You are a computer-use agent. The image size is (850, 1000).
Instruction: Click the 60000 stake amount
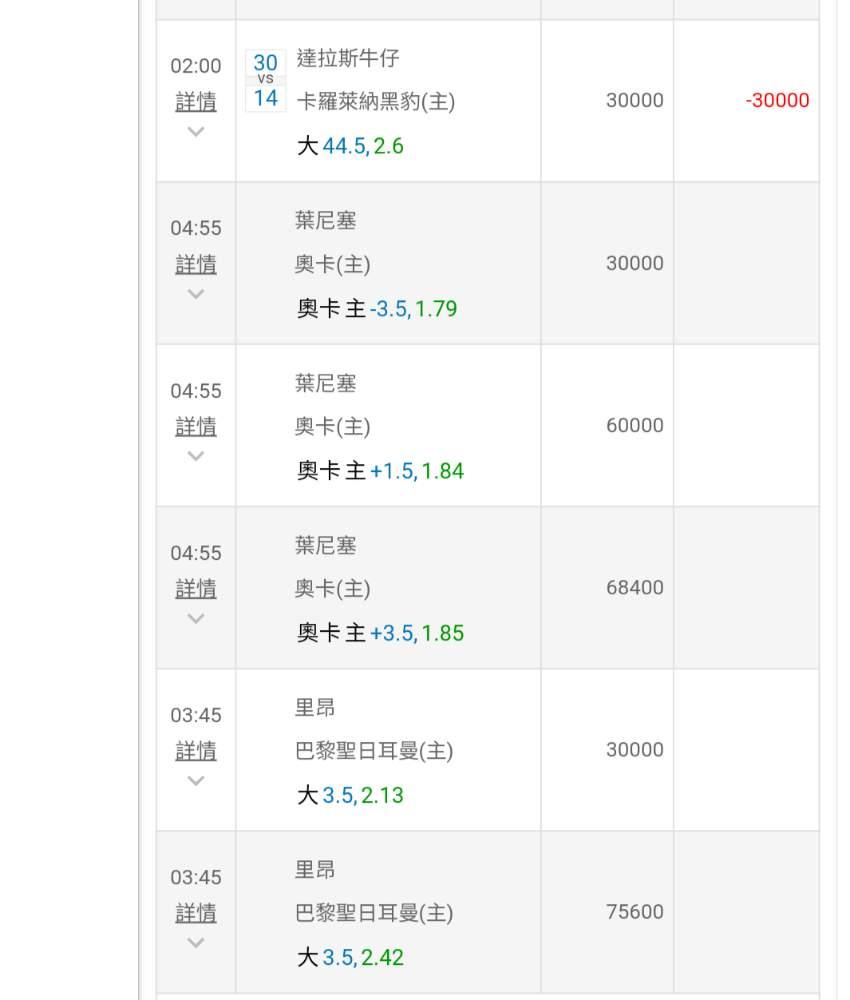click(634, 425)
